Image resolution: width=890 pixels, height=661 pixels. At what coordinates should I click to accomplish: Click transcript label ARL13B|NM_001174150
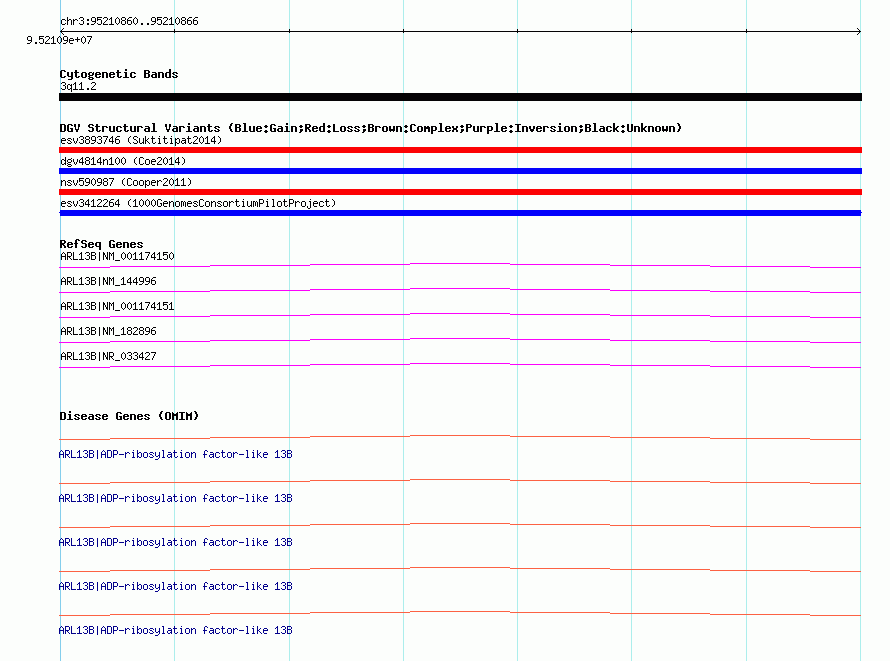(x=117, y=256)
